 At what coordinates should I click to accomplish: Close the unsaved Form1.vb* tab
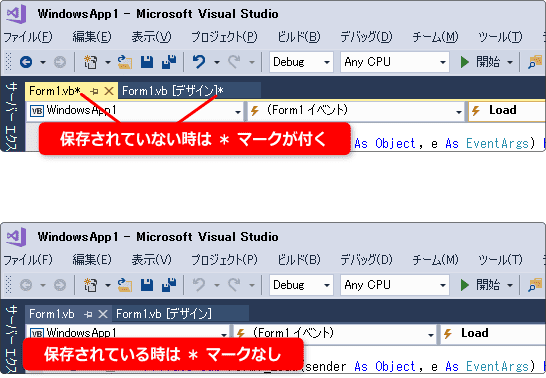pos(109,91)
